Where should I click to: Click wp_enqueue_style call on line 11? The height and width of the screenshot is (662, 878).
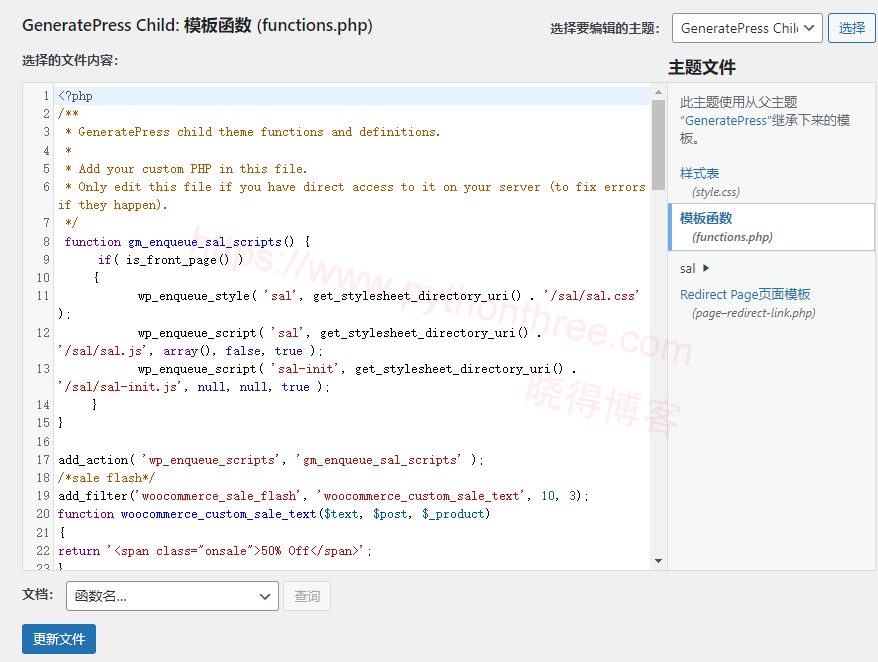(194, 296)
